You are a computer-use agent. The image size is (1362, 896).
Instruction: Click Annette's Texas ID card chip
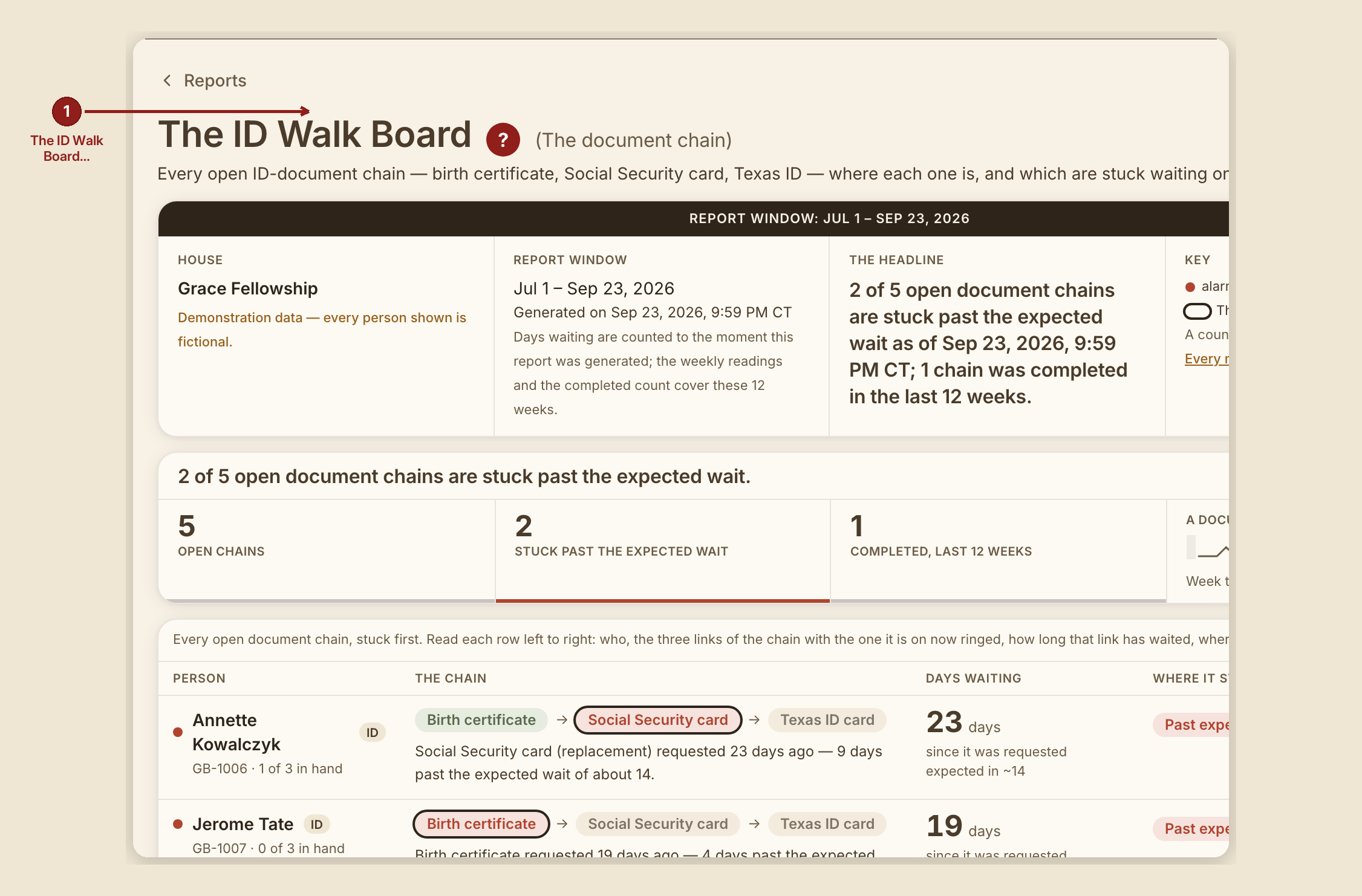click(x=827, y=719)
